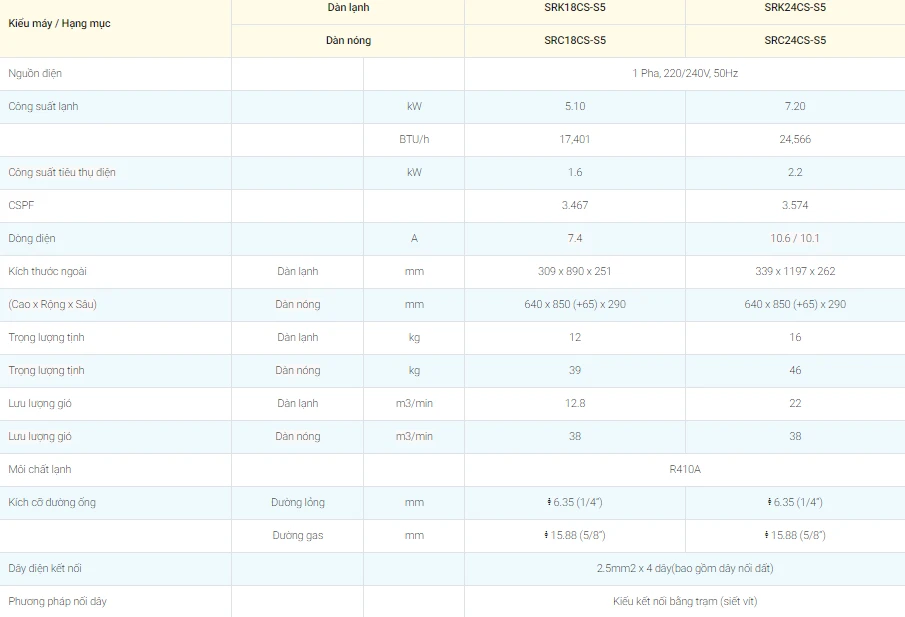Click the 'Môi chất lạnh' row label

click(40, 469)
